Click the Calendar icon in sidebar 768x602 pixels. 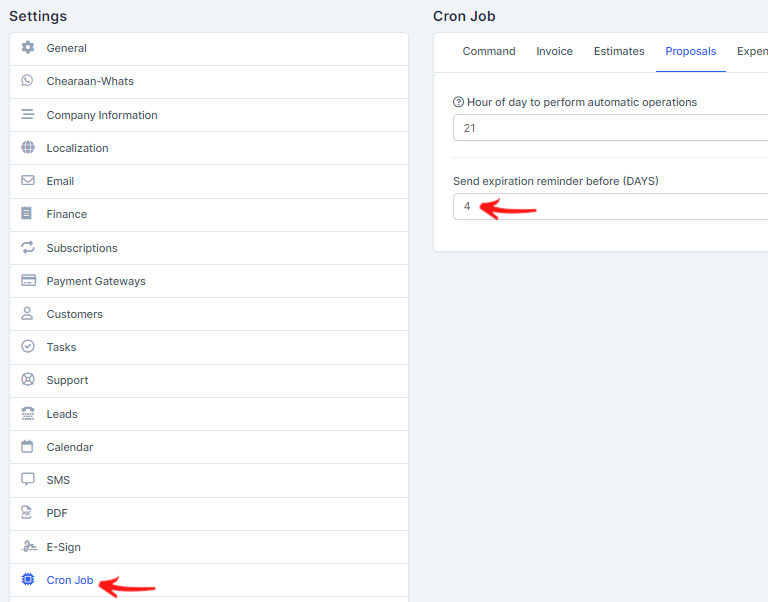click(x=28, y=447)
